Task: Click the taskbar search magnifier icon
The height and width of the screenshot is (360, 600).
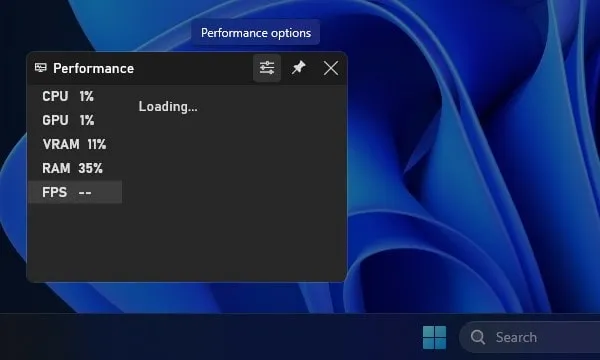Action: pyautogui.click(x=478, y=337)
